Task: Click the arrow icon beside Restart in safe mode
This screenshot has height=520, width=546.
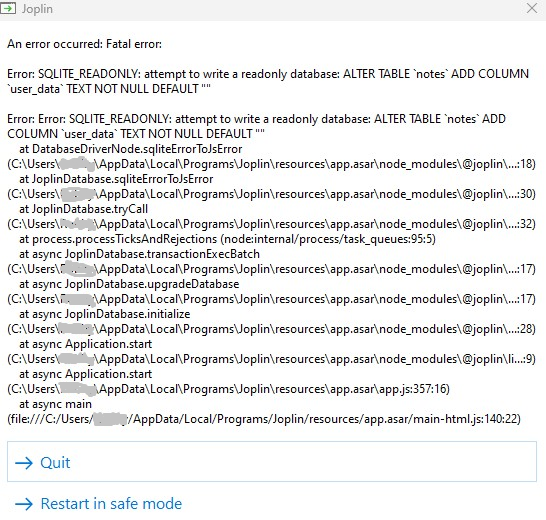Action: click(24, 504)
